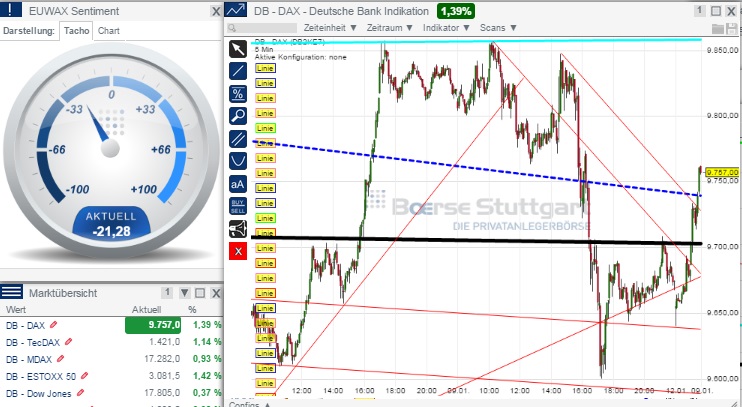Select the percent retracement tool
Viewport: 742px width, 407px height.
tap(238, 94)
